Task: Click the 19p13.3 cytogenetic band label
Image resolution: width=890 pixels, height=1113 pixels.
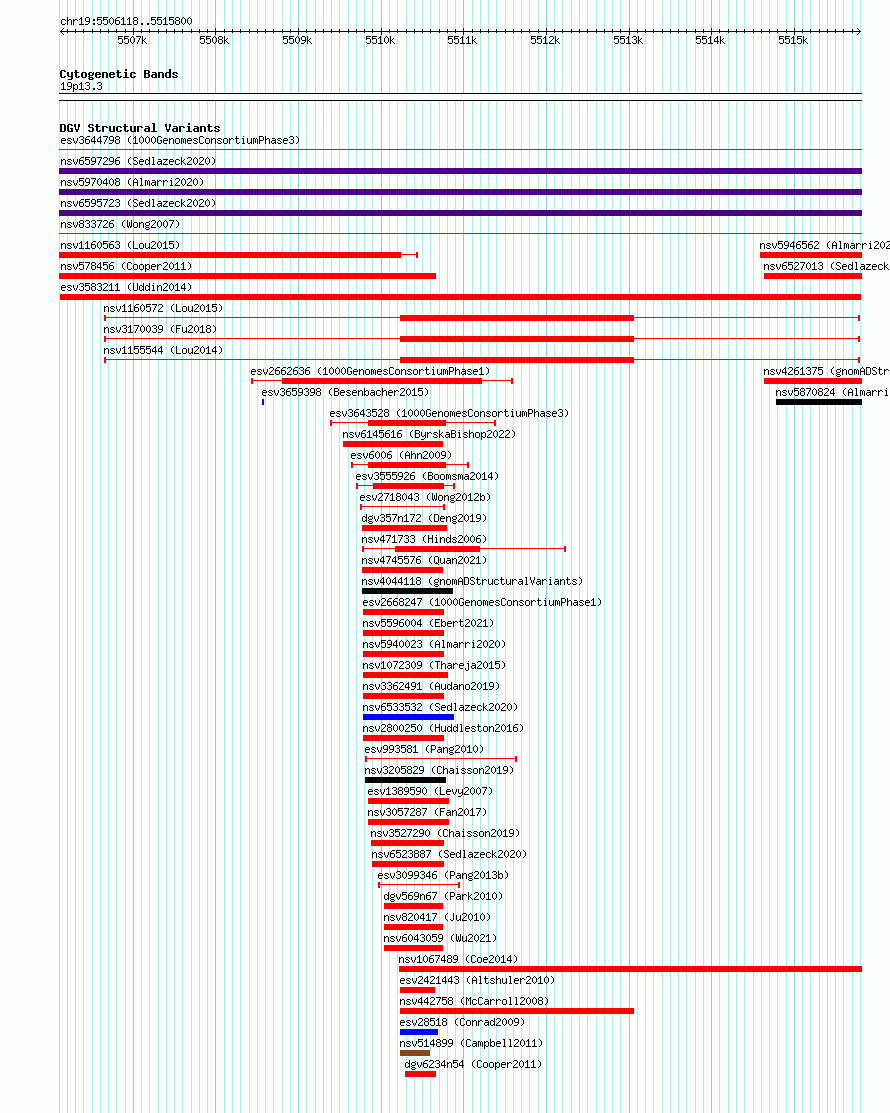Action: [81, 87]
